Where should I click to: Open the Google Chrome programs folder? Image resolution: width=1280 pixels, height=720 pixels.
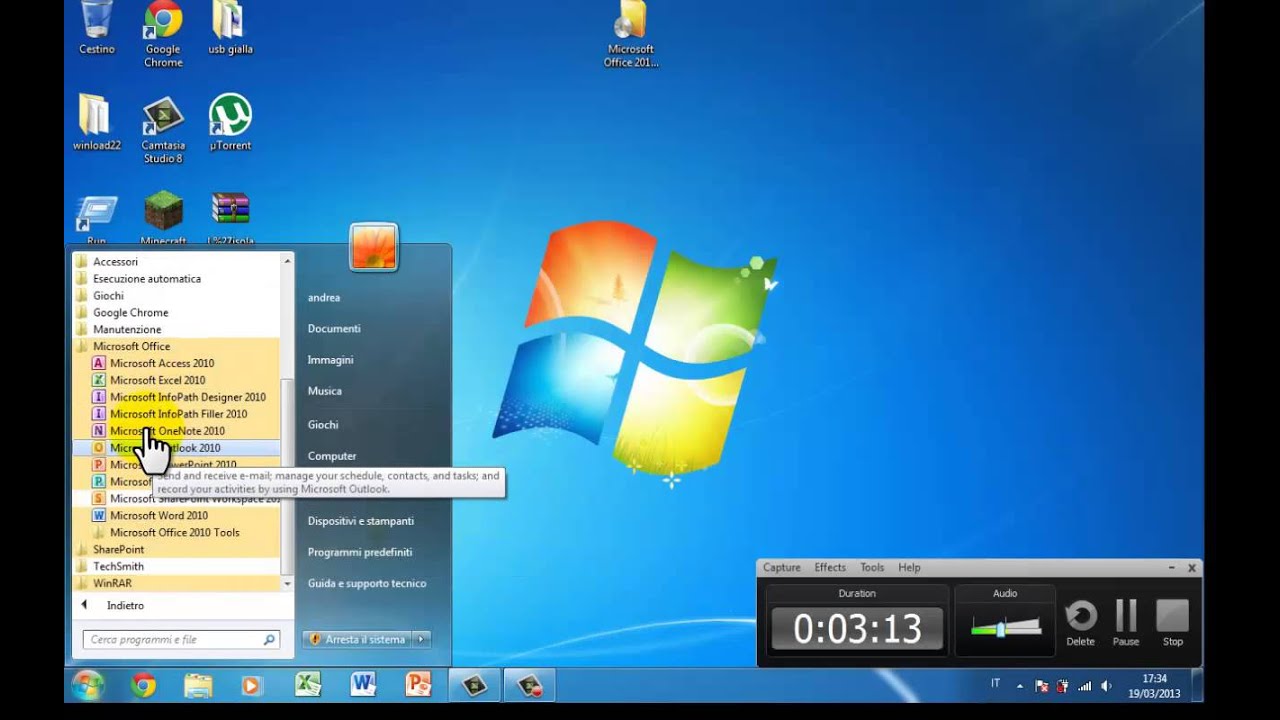click(x=130, y=312)
